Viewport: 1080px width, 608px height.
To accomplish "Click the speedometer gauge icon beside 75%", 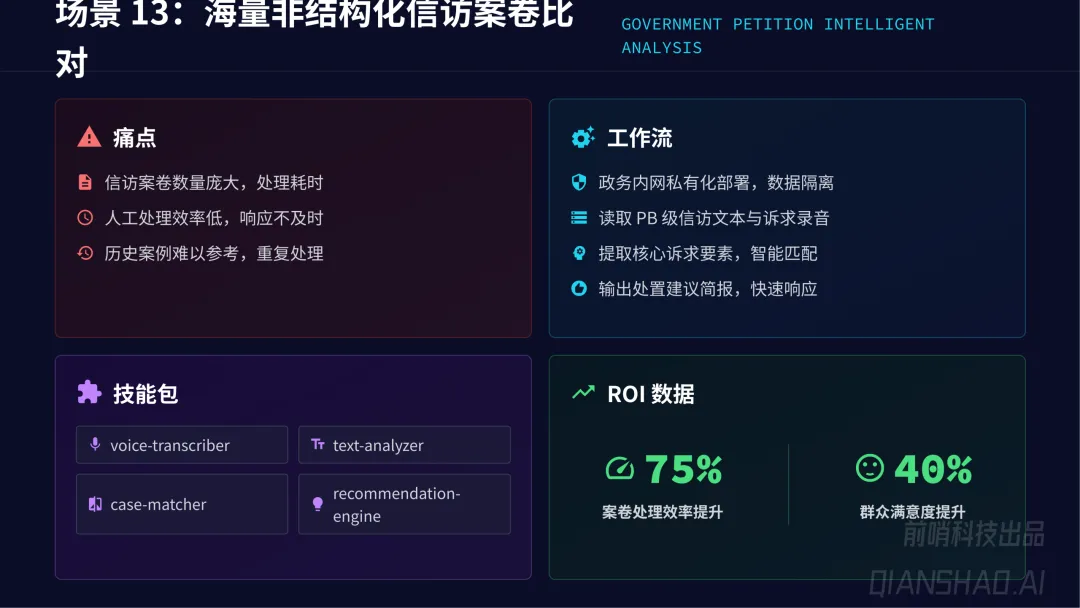I will tap(620, 468).
